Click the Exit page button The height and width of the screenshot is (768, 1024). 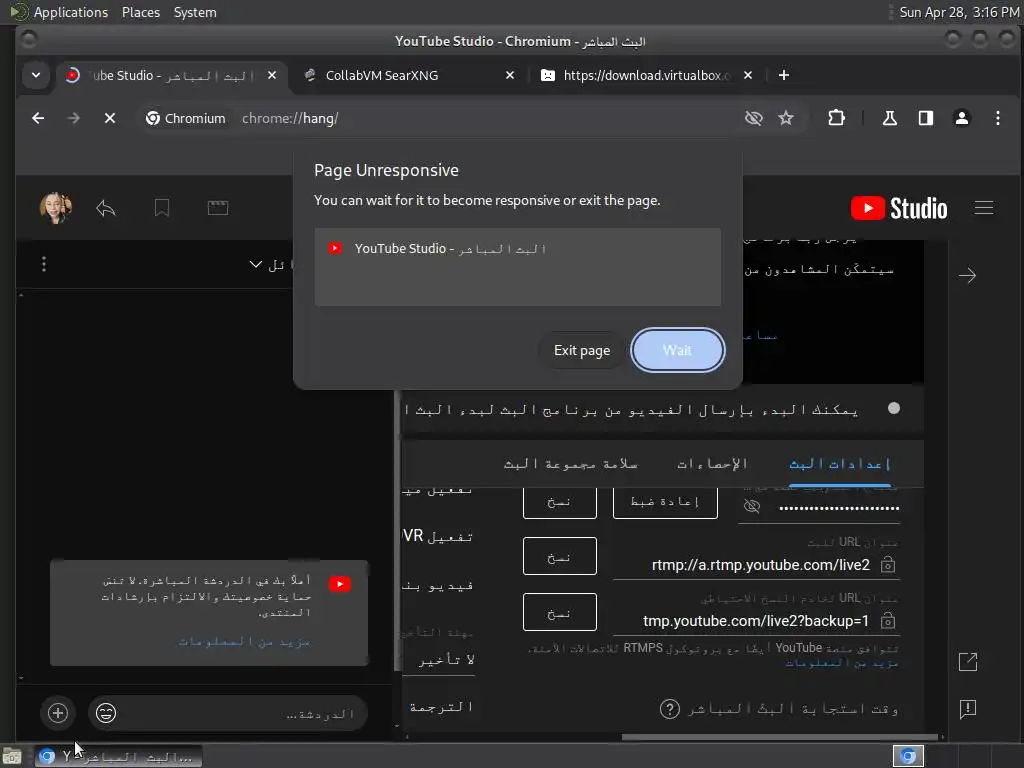pyautogui.click(x=582, y=350)
